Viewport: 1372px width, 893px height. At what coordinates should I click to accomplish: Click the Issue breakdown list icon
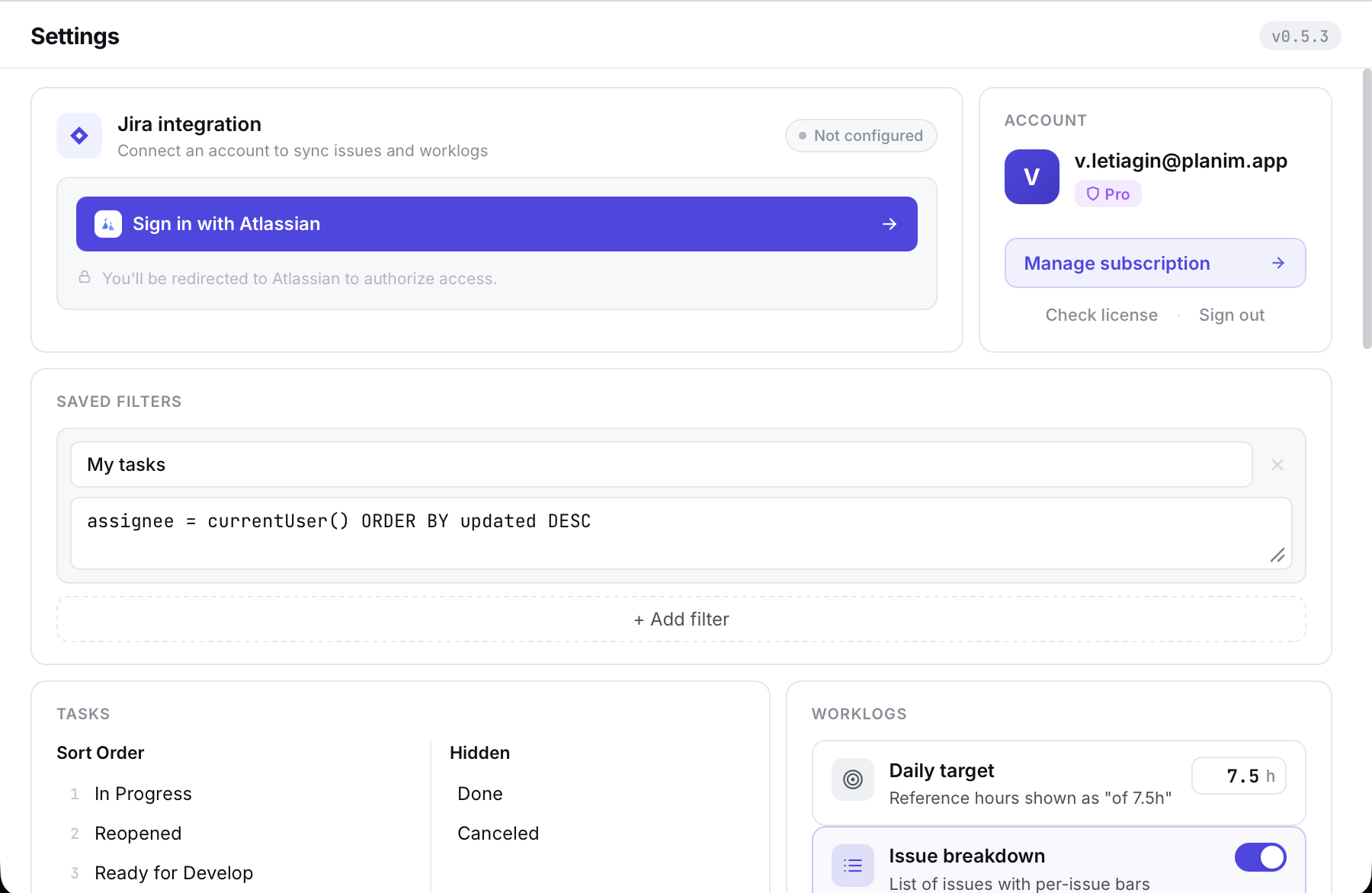click(853, 865)
